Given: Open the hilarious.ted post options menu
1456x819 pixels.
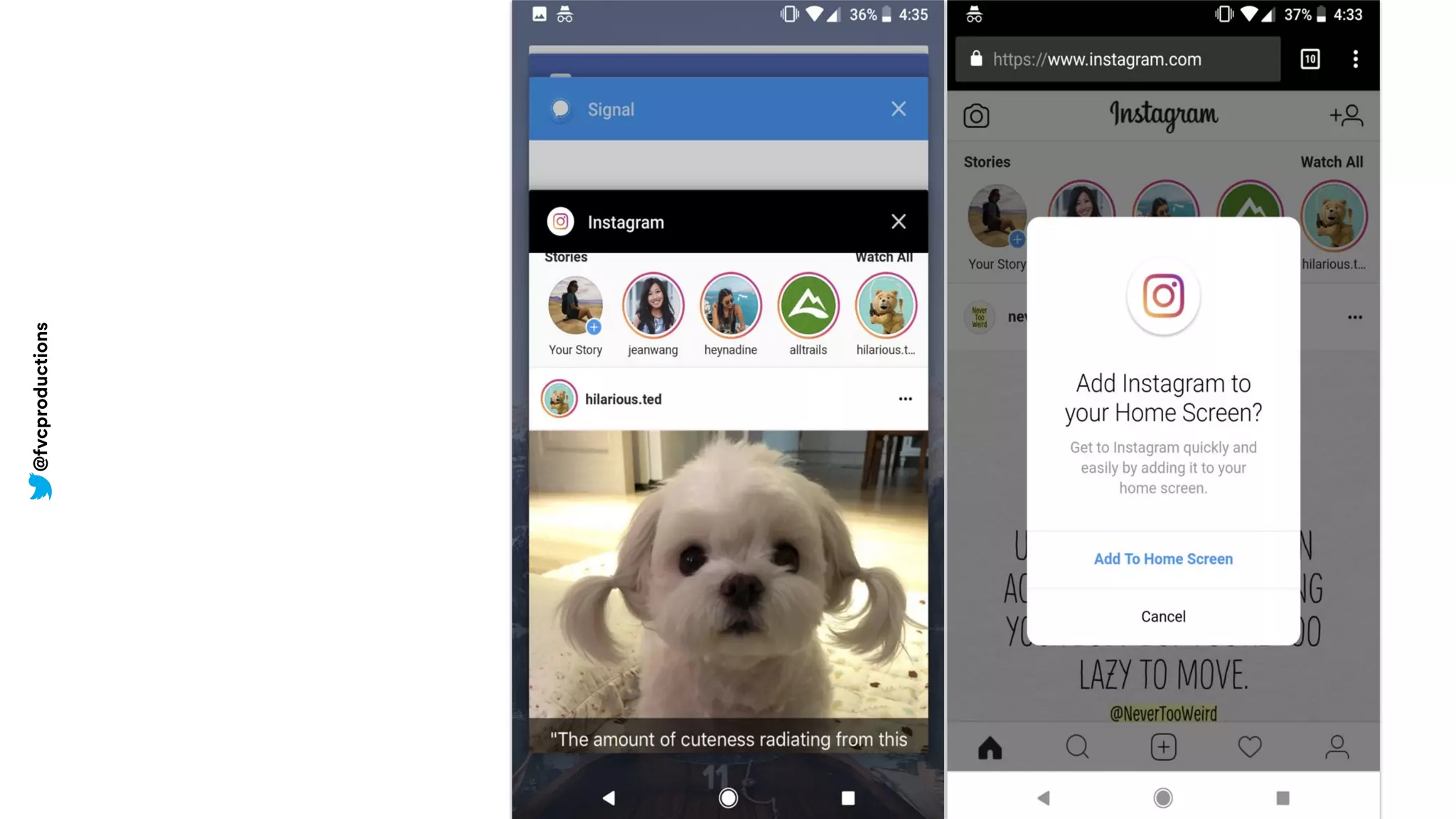Looking at the screenshot, I should pos(905,399).
